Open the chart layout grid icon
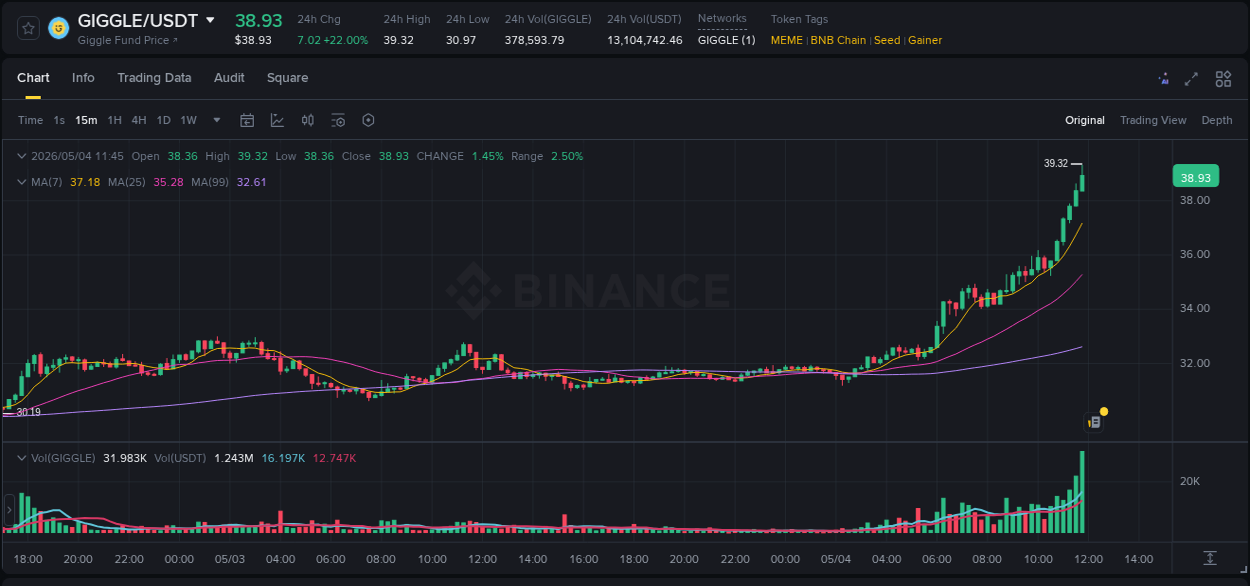The width and height of the screenshot is (1250, 586). [1223, 79]
